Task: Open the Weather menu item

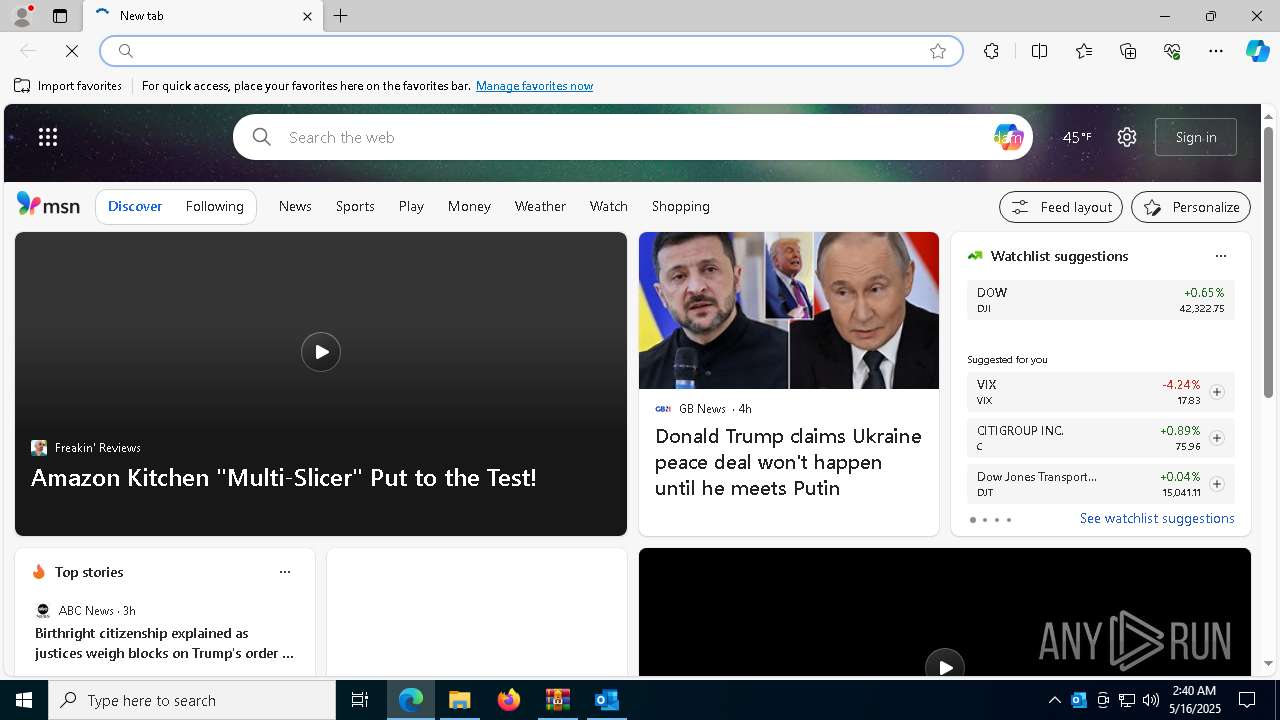Action: tap(540, 206)
